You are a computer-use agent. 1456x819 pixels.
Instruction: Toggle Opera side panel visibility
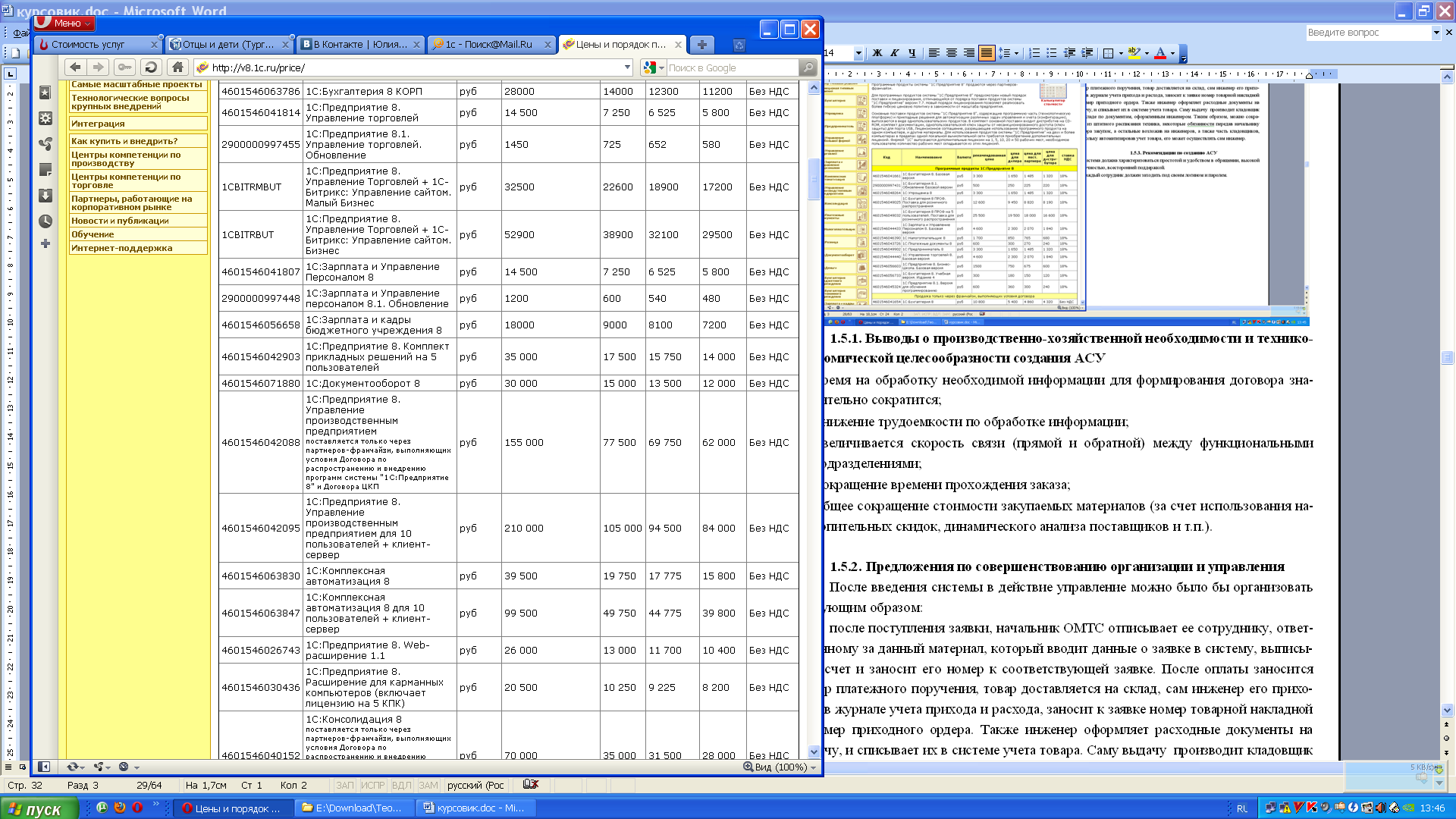click(44, 767)
